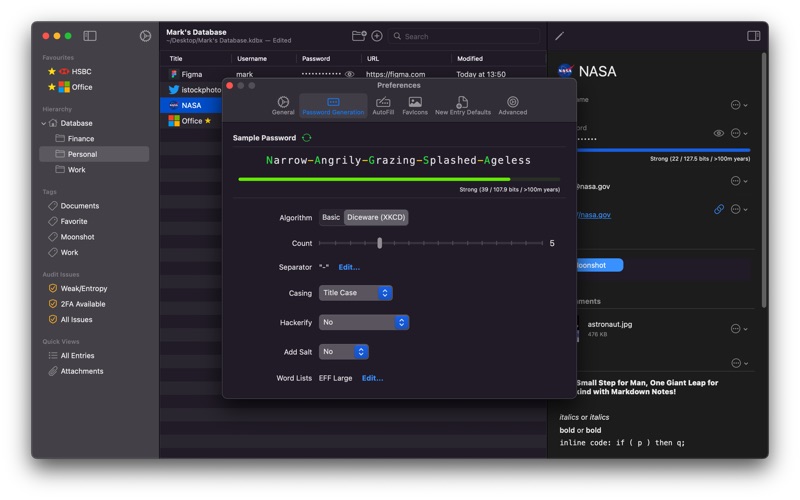
Task: Click the Moonshot tag pill
Action: [x=599, y=265]
